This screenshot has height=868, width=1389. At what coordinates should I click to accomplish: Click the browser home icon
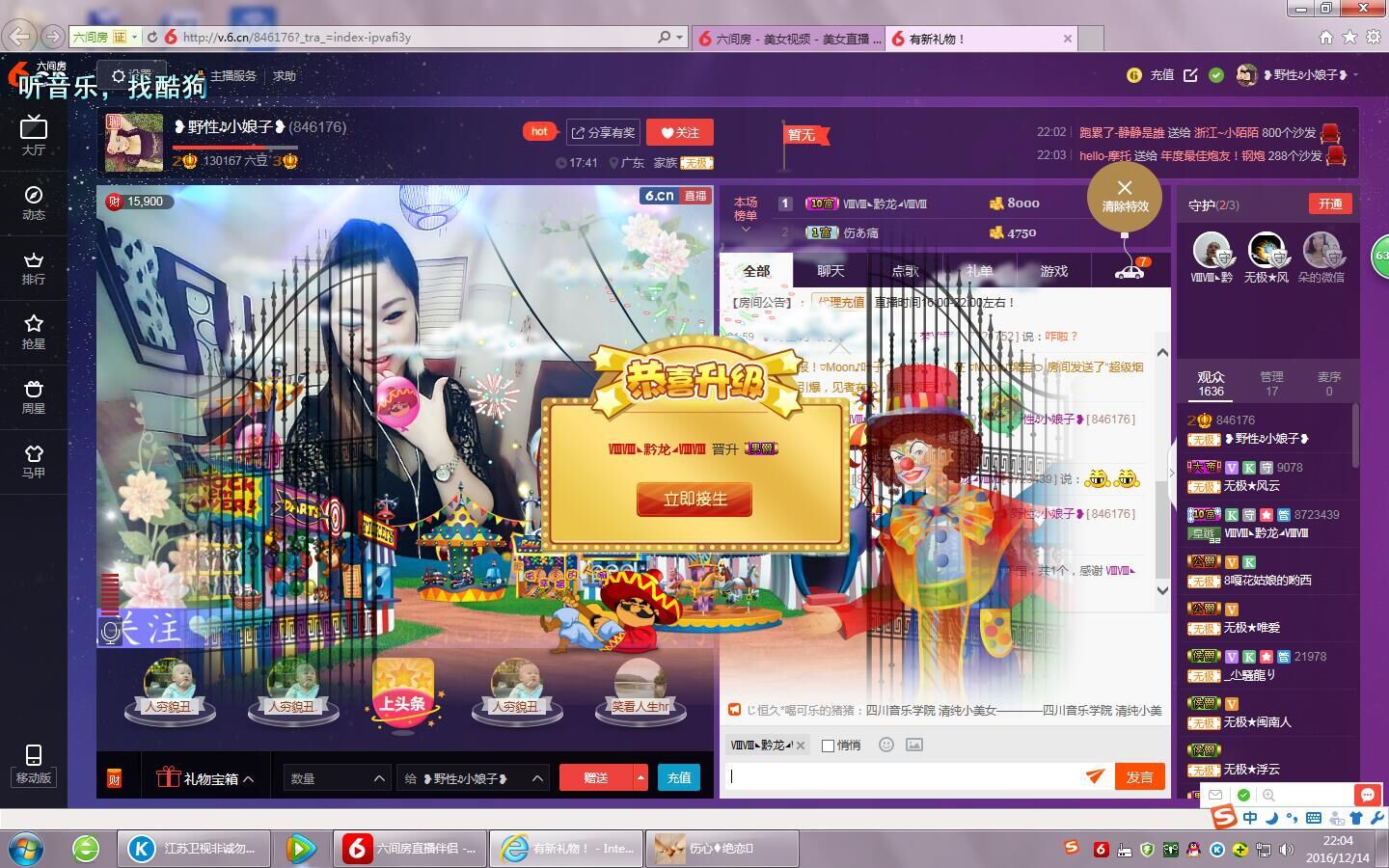(x=1326, y=38)
